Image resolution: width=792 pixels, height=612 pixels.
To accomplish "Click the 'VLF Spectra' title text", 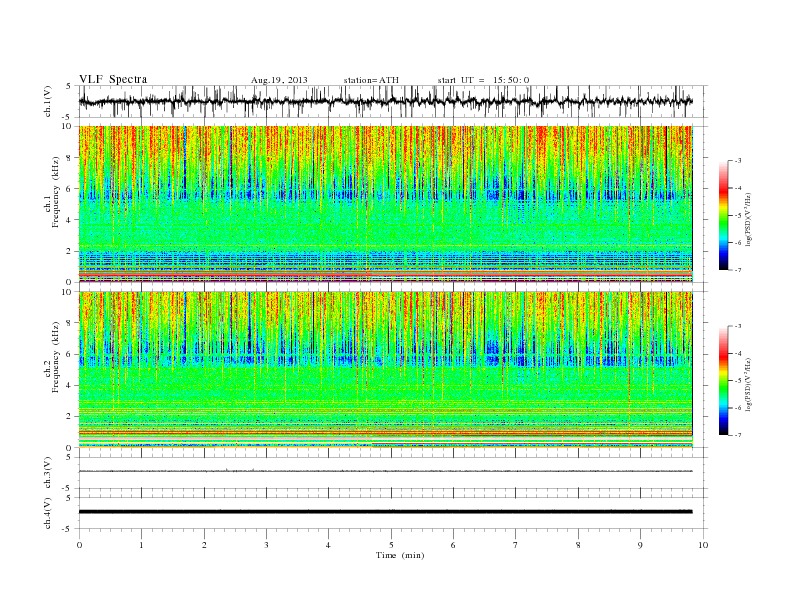I will pyautogui.click(x=113, y=79).
